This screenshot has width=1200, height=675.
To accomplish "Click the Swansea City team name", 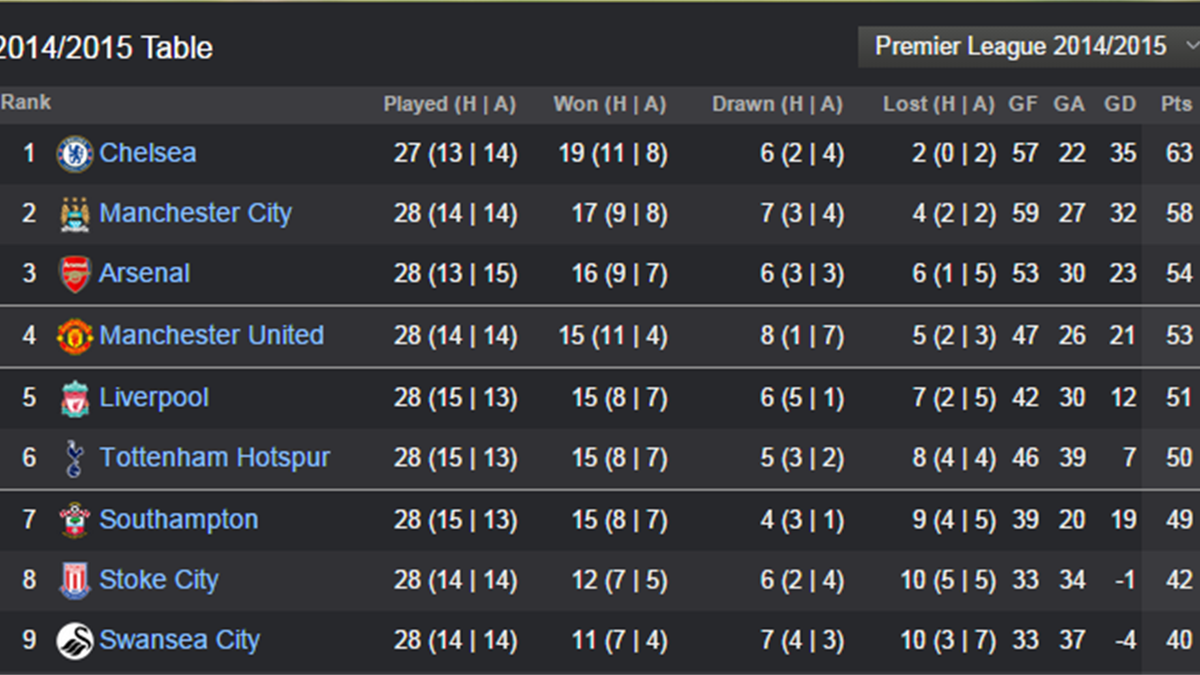I will coord(180,640).
